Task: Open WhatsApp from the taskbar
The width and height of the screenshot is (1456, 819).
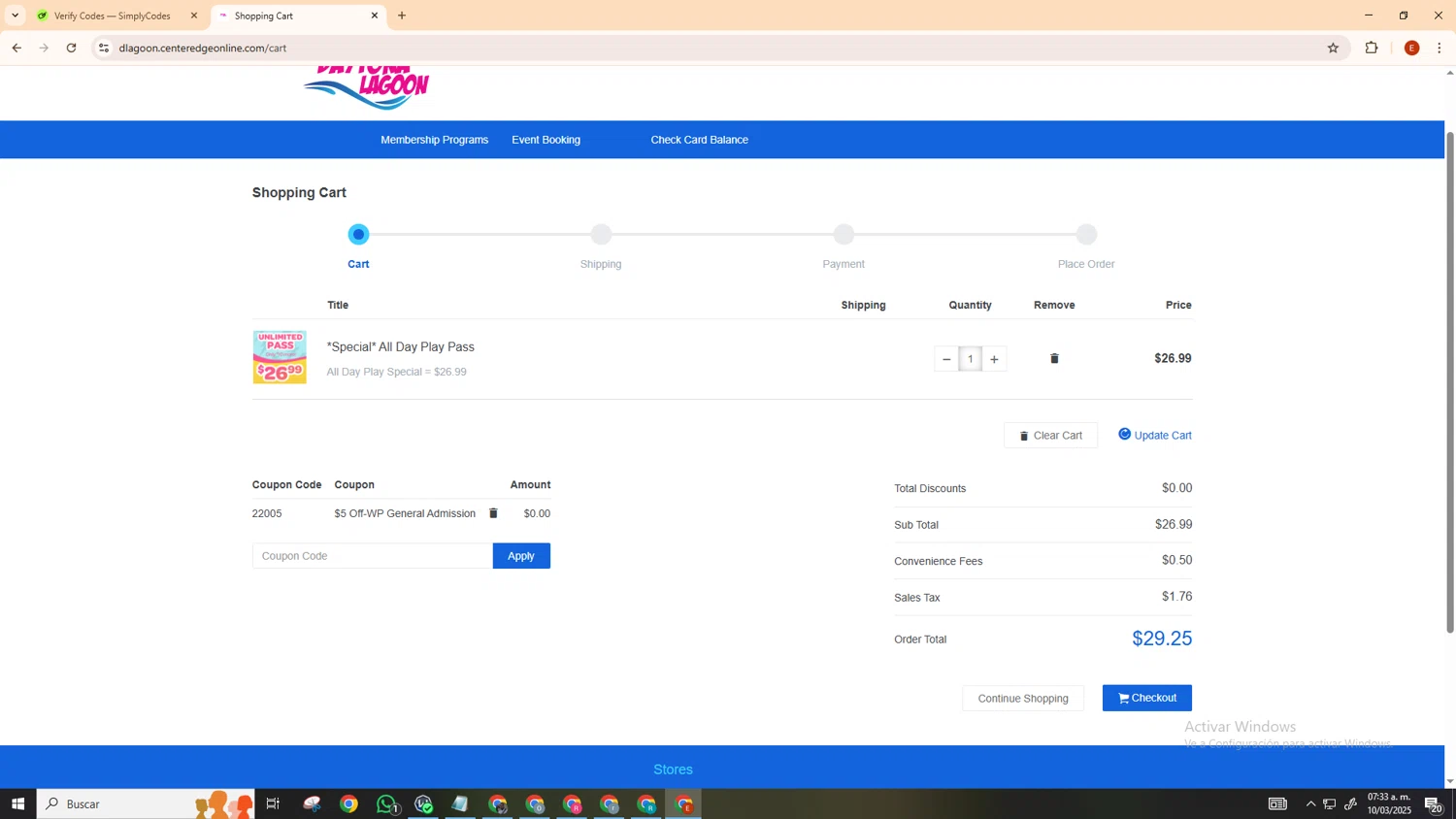Action: click(387, 803)
